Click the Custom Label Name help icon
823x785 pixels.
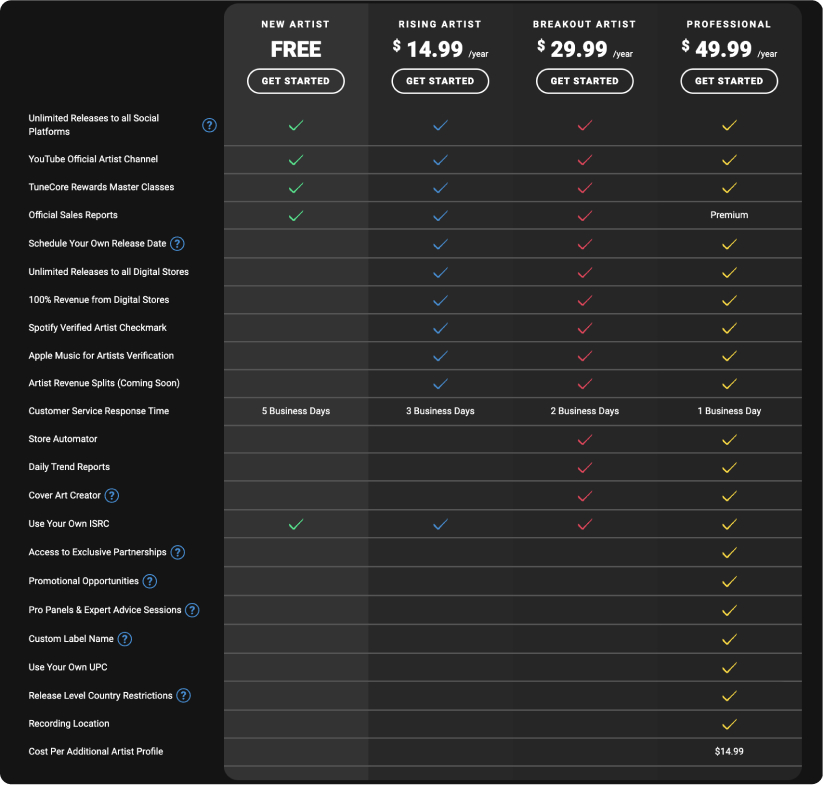[x=124, y=639]
